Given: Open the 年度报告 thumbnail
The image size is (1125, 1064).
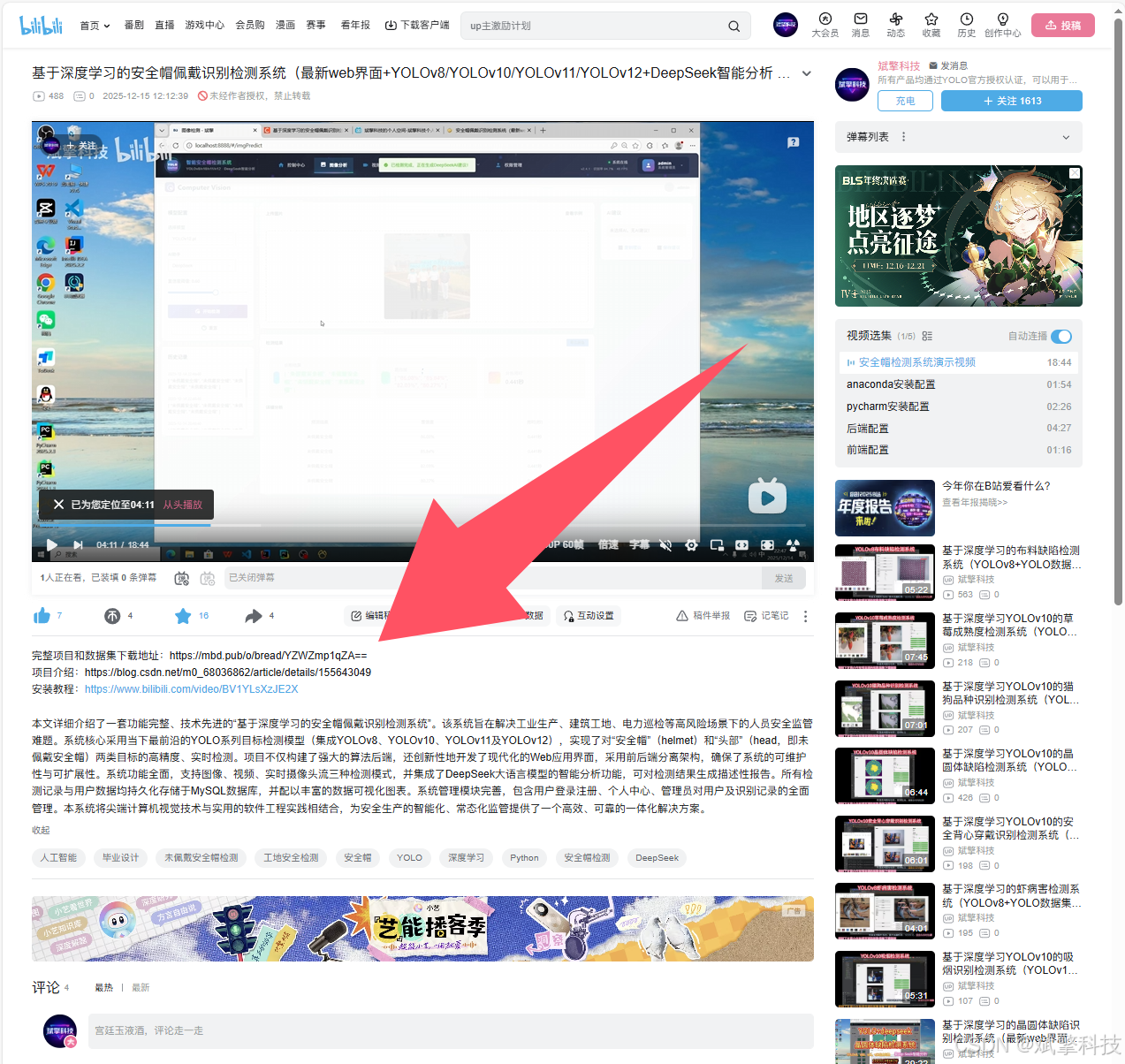Looking at the screenshot, I should coord(885,508).
